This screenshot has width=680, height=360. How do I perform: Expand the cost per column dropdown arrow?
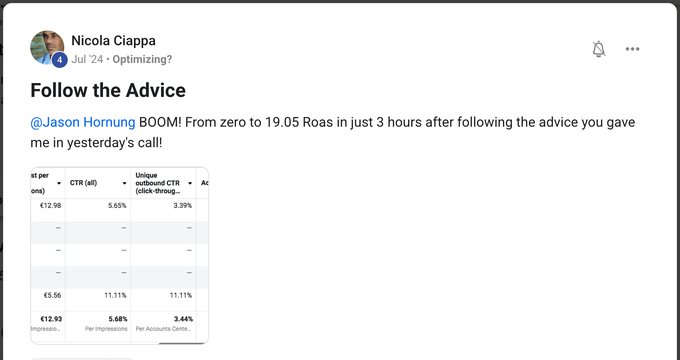pos(59,183)
